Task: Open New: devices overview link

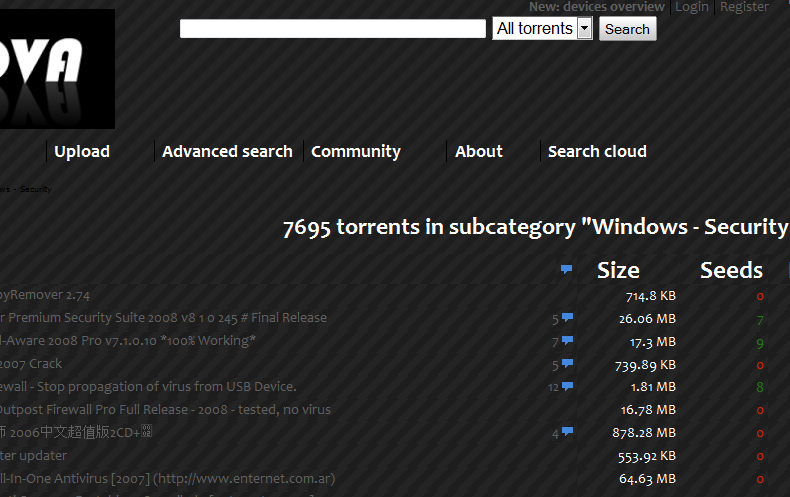Action: click(x=597, y=7)
